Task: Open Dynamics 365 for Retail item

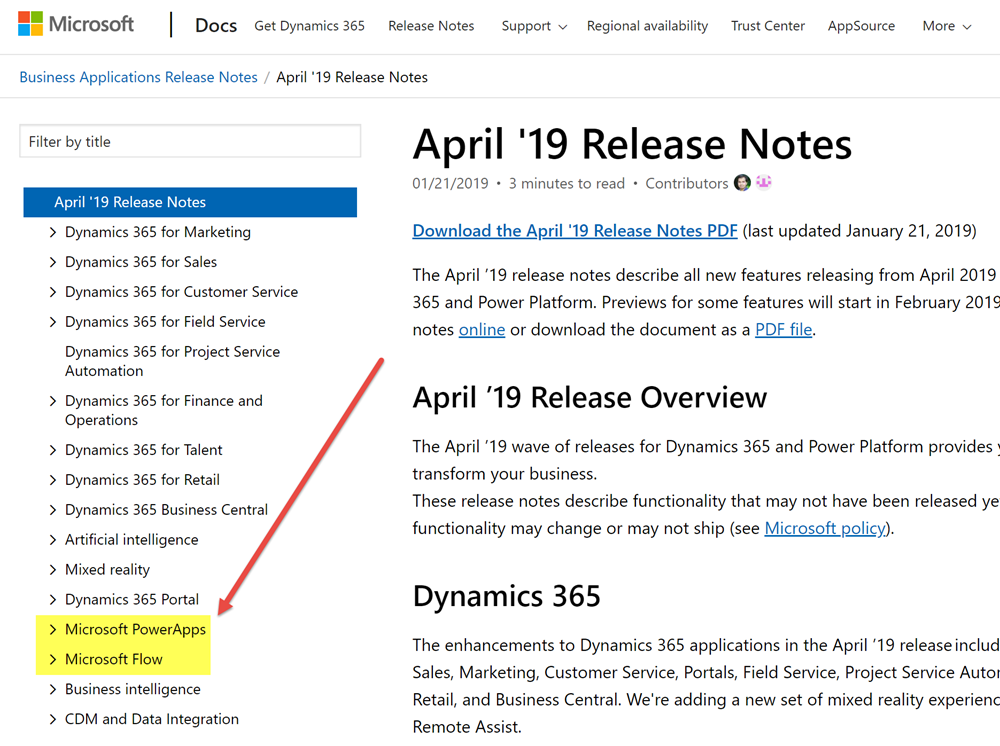Action: pyautogui.click(x=142, y=480)
